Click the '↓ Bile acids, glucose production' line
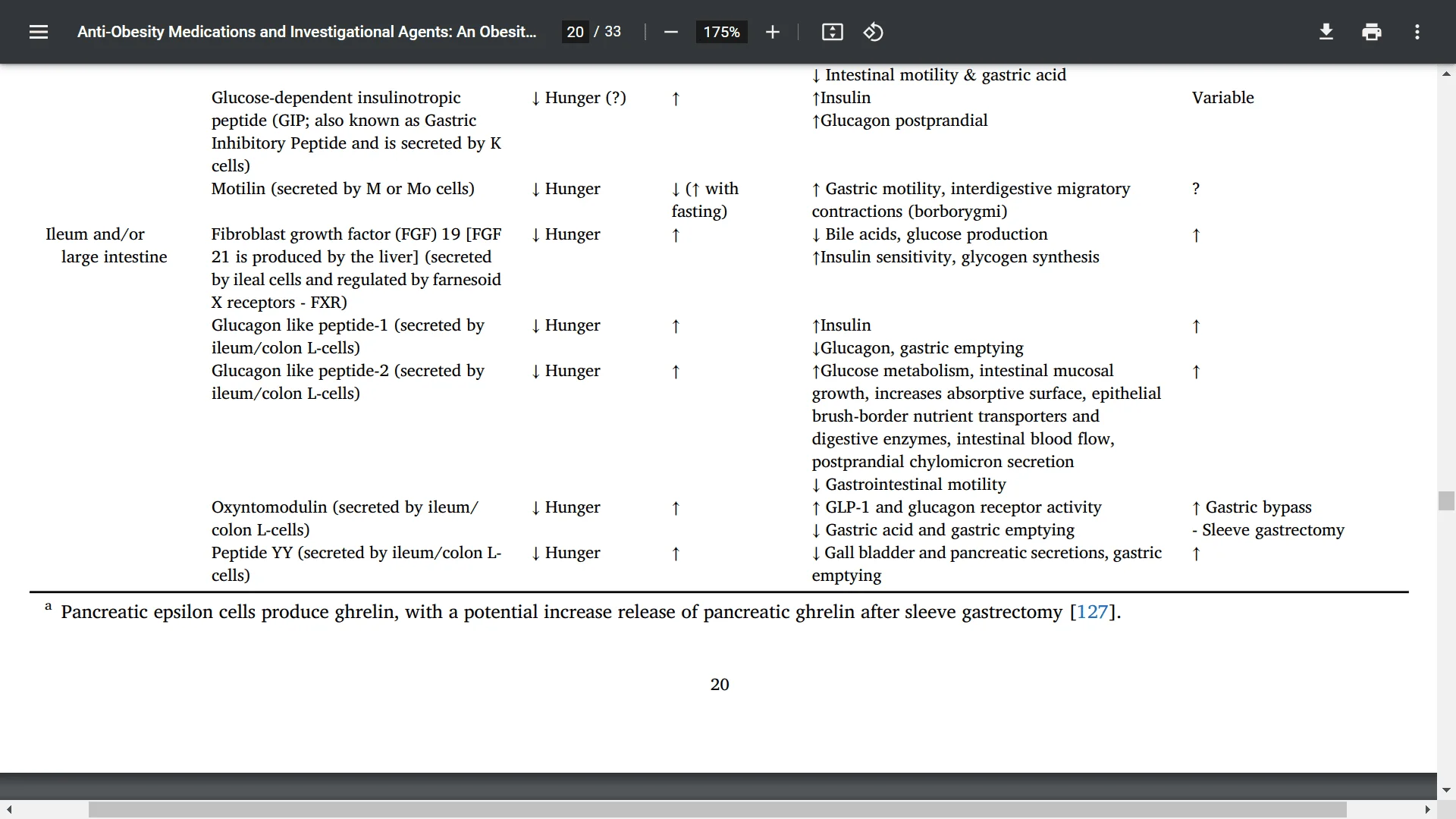The width and height of the screenshot is (1456, 819). [930, 234]
